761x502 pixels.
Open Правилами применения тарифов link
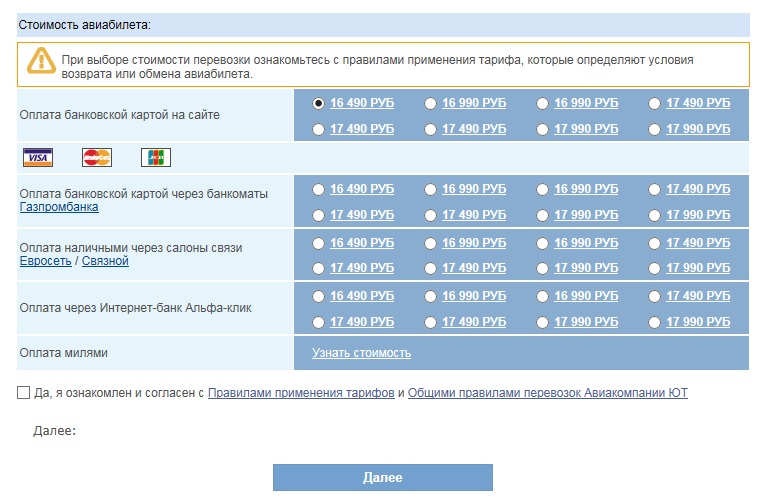[300, 394]
